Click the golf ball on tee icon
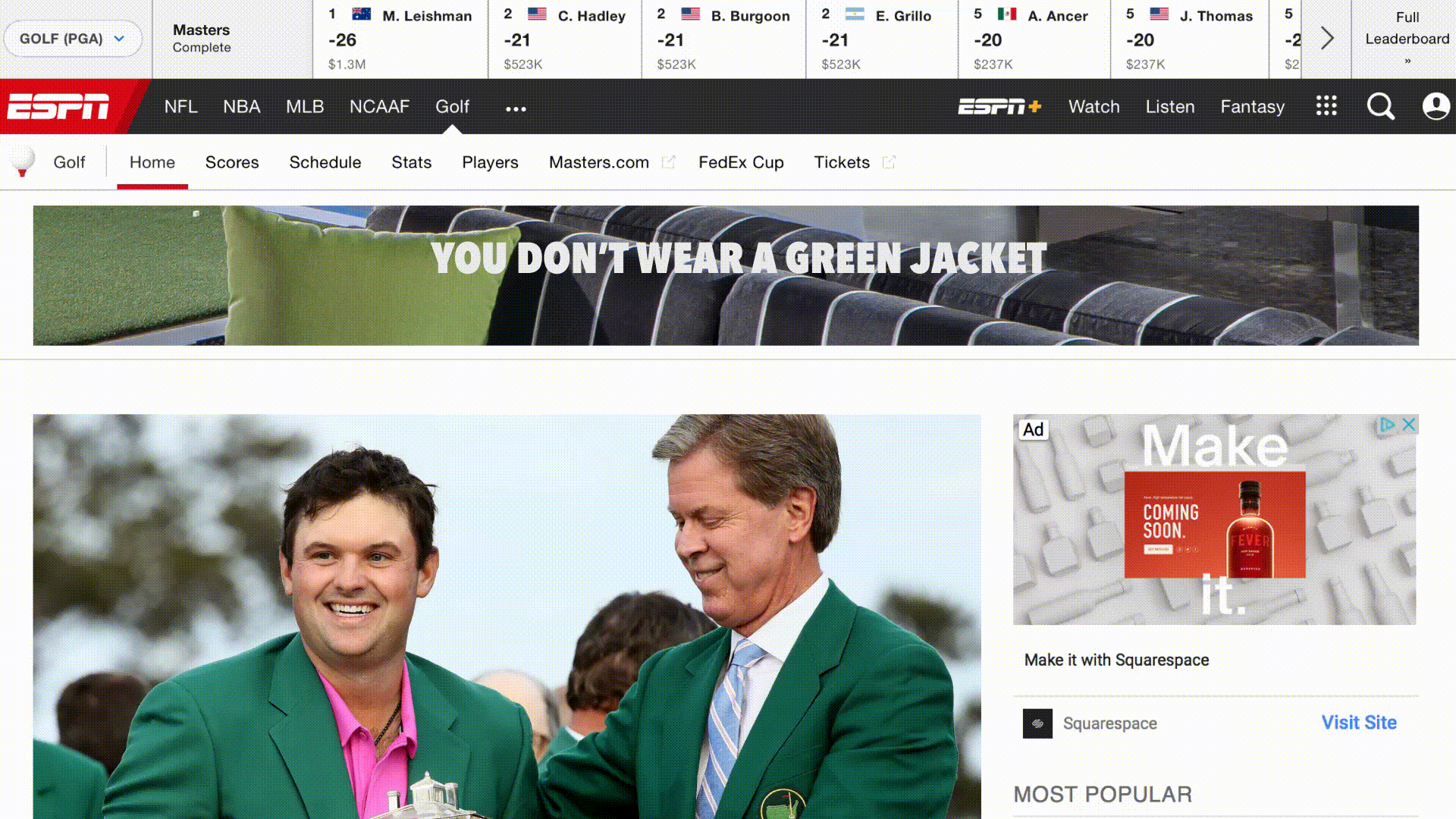The height and width of the screenshot is (819, 1456). click(x=22, y=162)
